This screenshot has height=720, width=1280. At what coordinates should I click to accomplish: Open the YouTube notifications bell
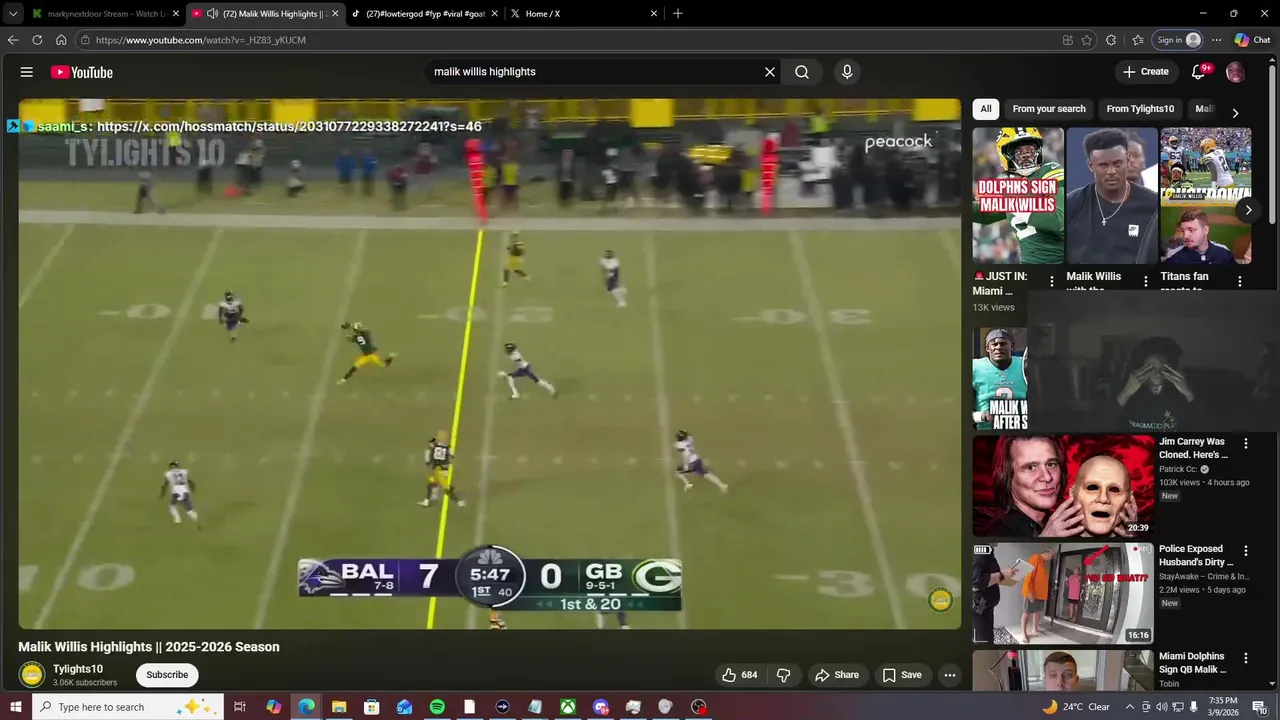coord(1198,72)
